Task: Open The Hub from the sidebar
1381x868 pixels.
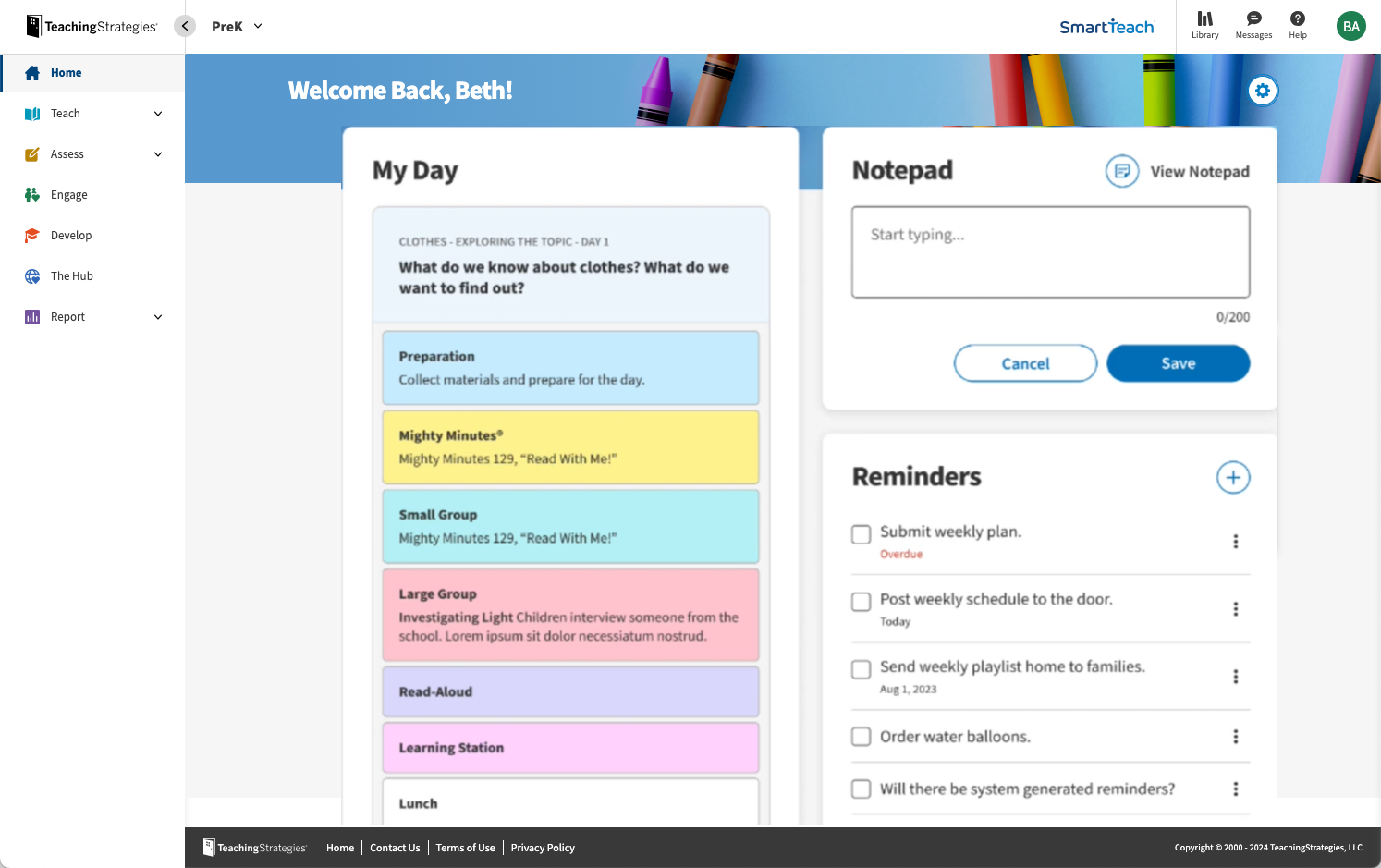Action: 74,275
